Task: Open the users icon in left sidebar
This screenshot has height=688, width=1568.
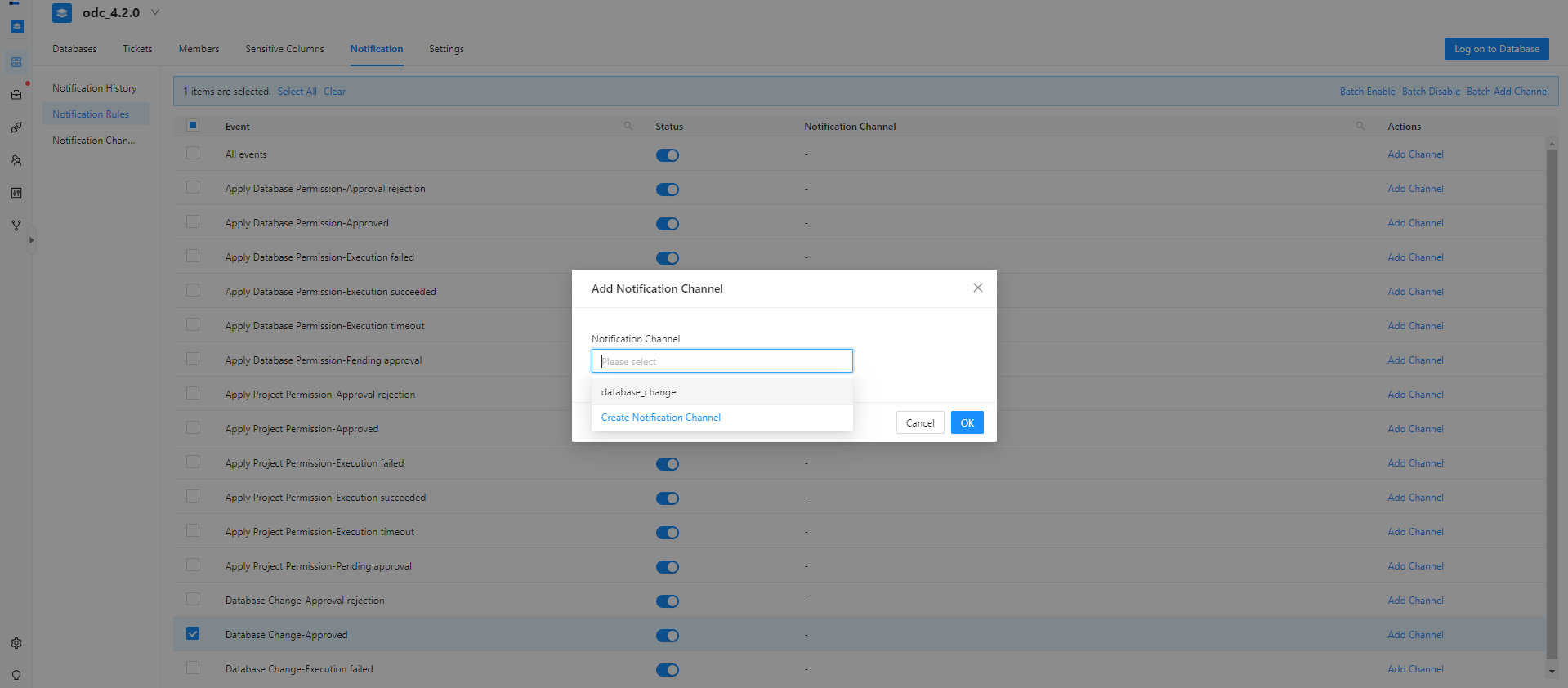Action: 16,160
